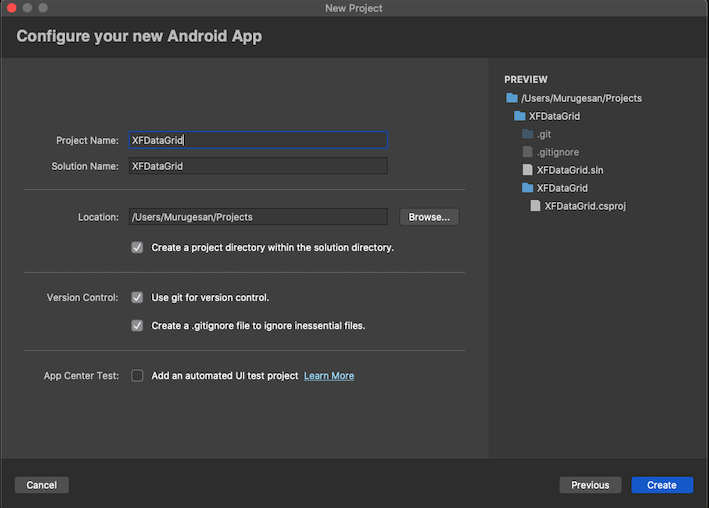Click the red close window button

point(9,8)
